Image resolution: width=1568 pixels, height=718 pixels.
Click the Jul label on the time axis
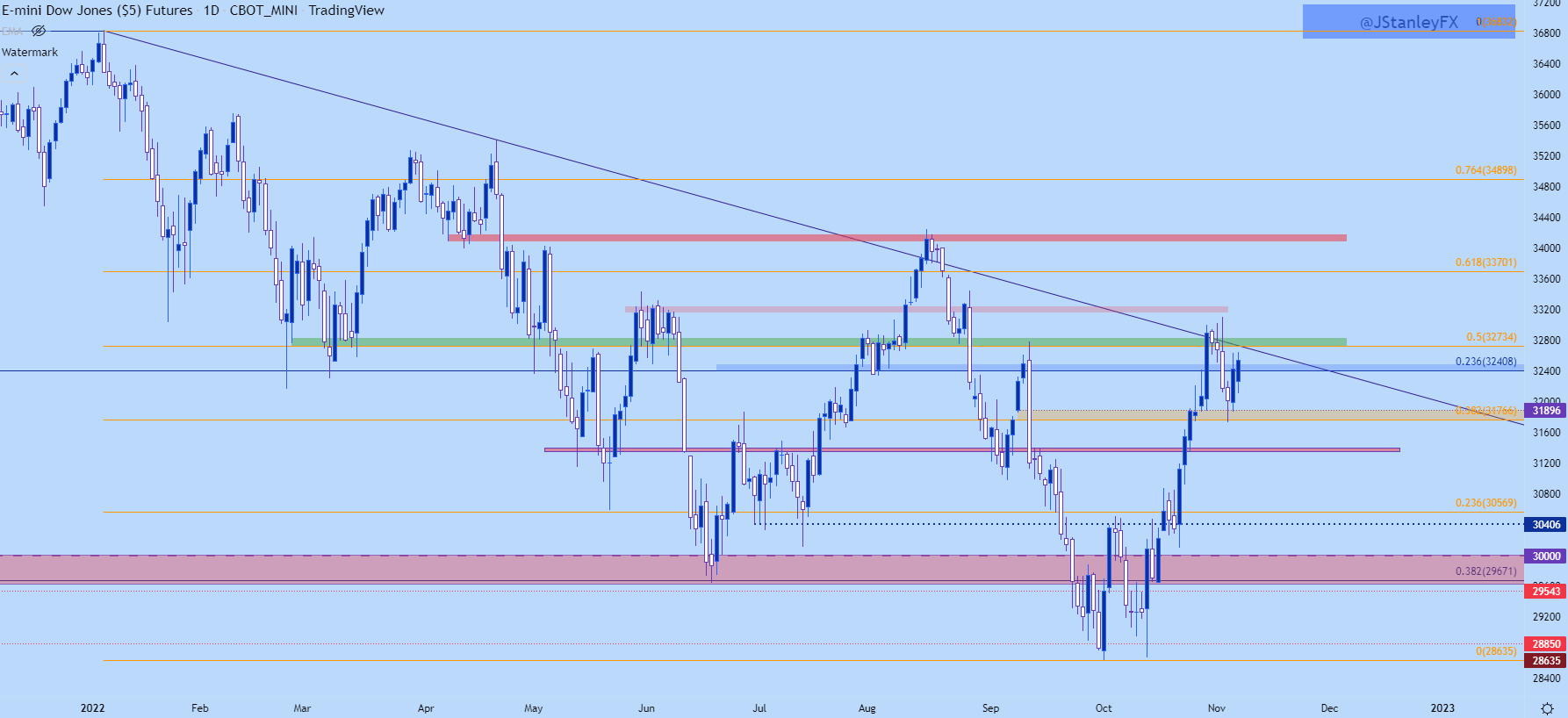click(x=759, y=708)
